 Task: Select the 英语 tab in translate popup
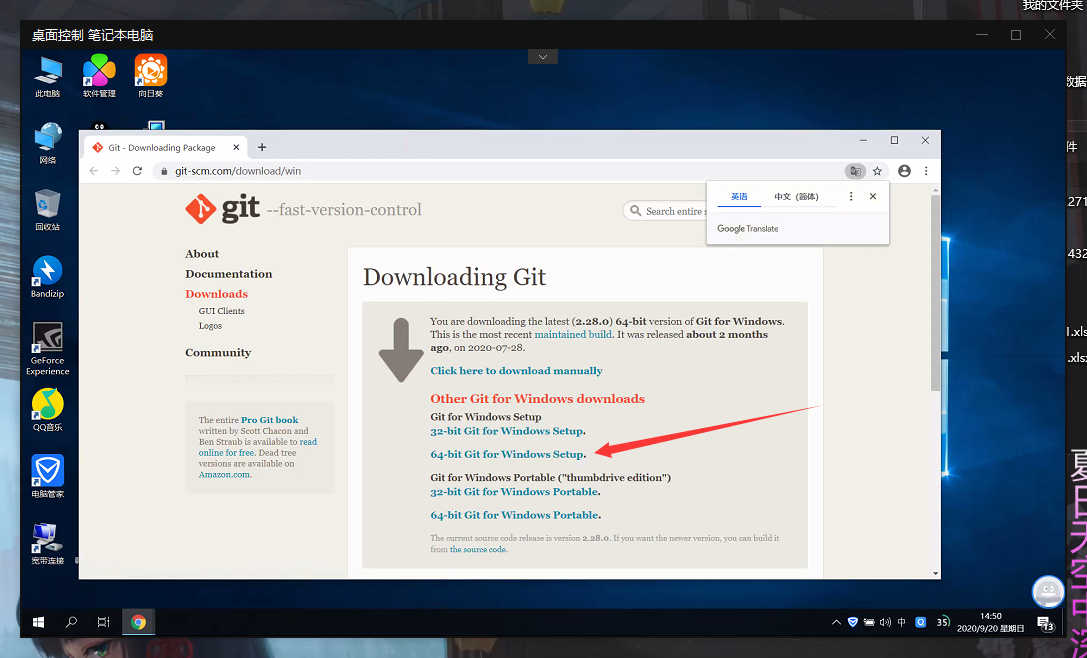click(739, 197)
